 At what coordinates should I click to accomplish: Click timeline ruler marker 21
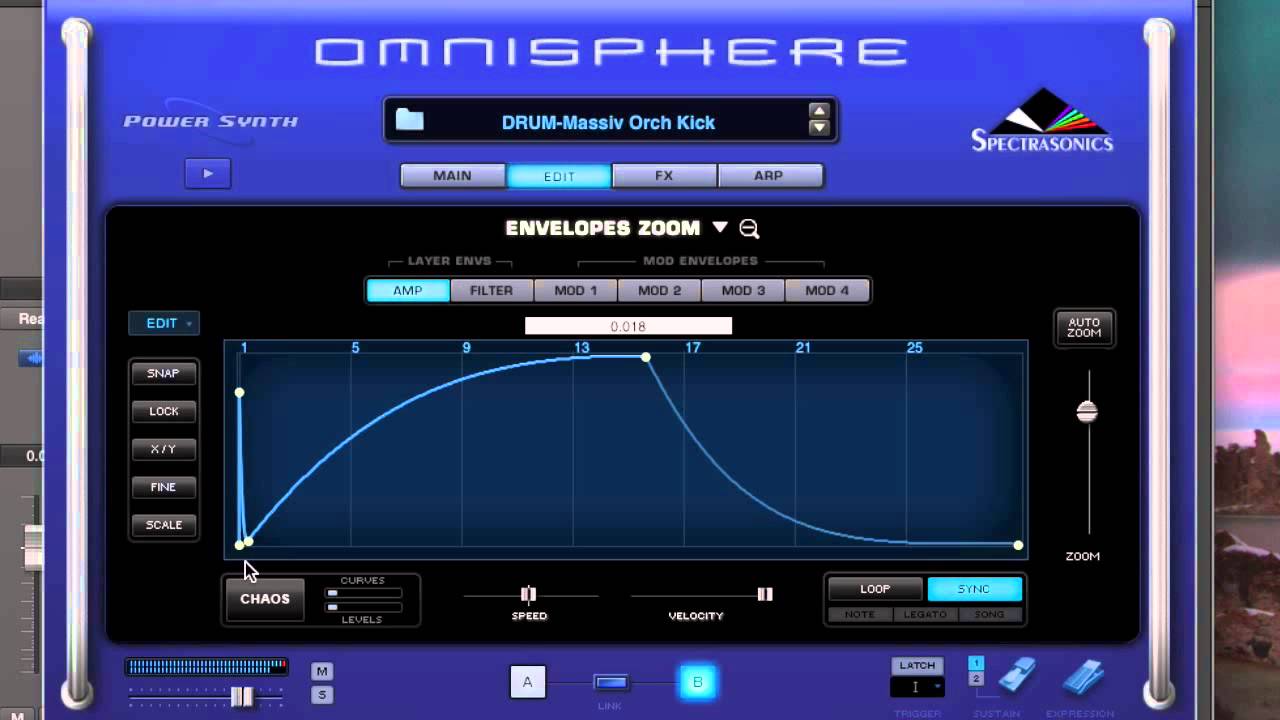pos(803,348)
